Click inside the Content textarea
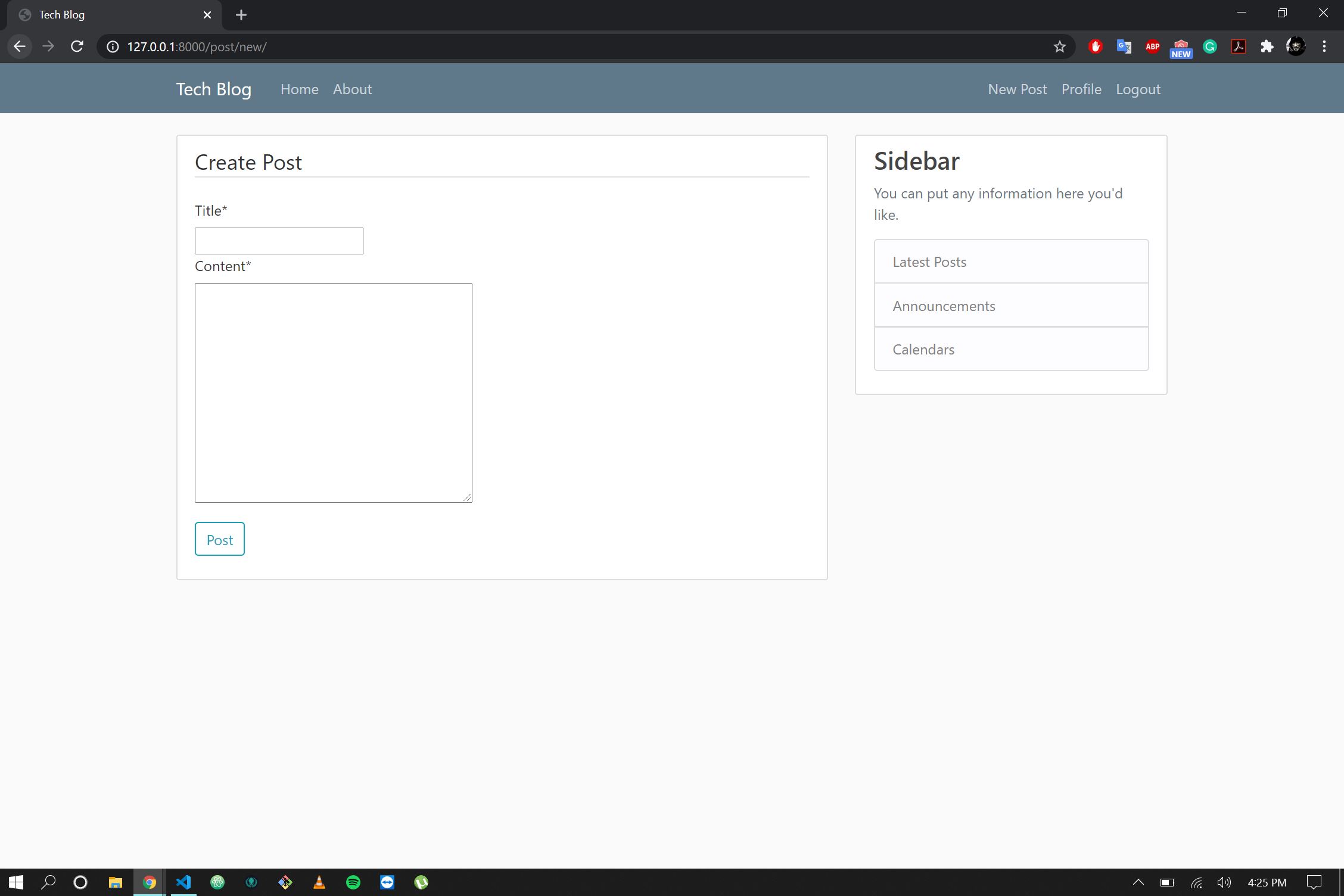1344x896 pixels. tap(333, 392)
